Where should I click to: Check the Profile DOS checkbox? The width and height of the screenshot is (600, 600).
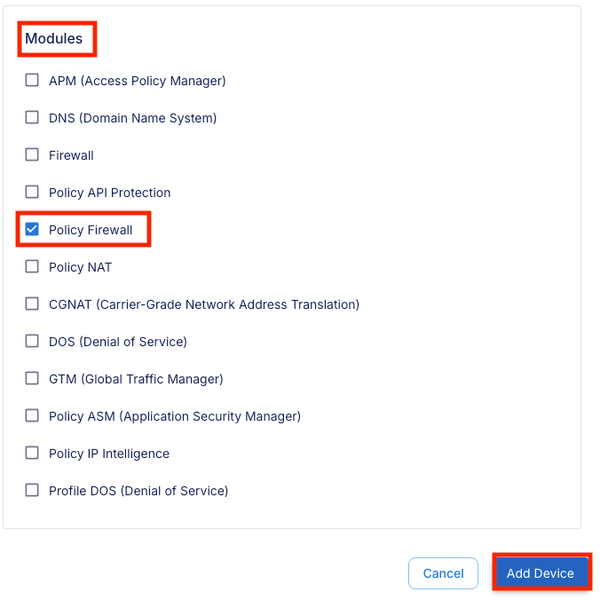[x=32, y=491]
